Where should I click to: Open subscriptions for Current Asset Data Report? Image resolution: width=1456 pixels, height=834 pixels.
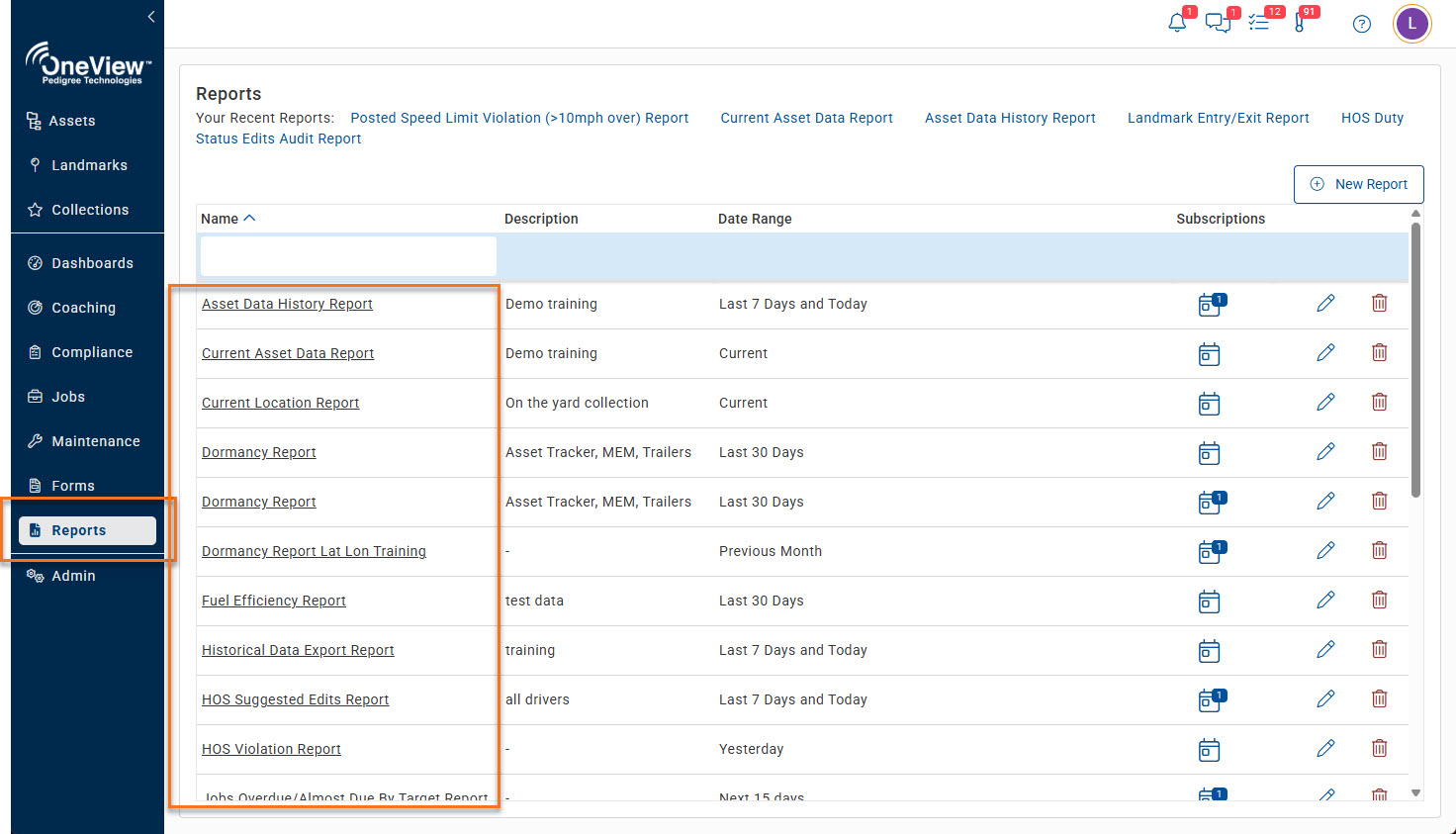pos(1209,354)
